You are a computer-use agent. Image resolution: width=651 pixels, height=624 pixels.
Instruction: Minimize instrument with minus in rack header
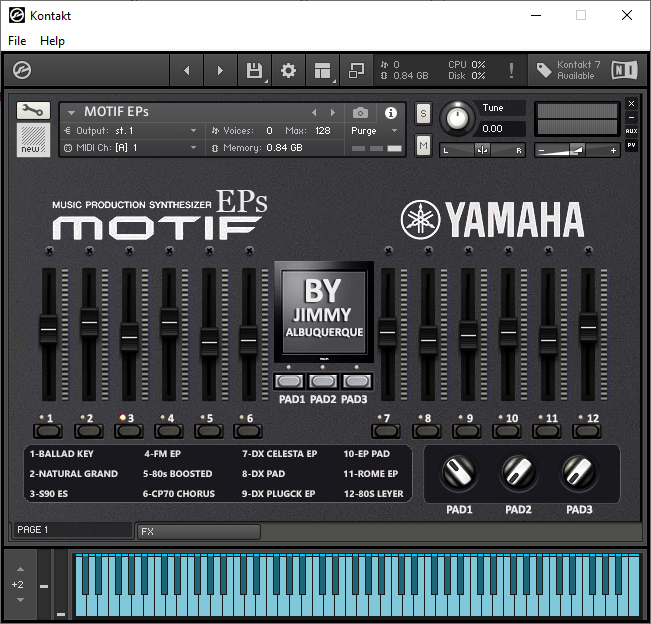[x=631, y=117]
